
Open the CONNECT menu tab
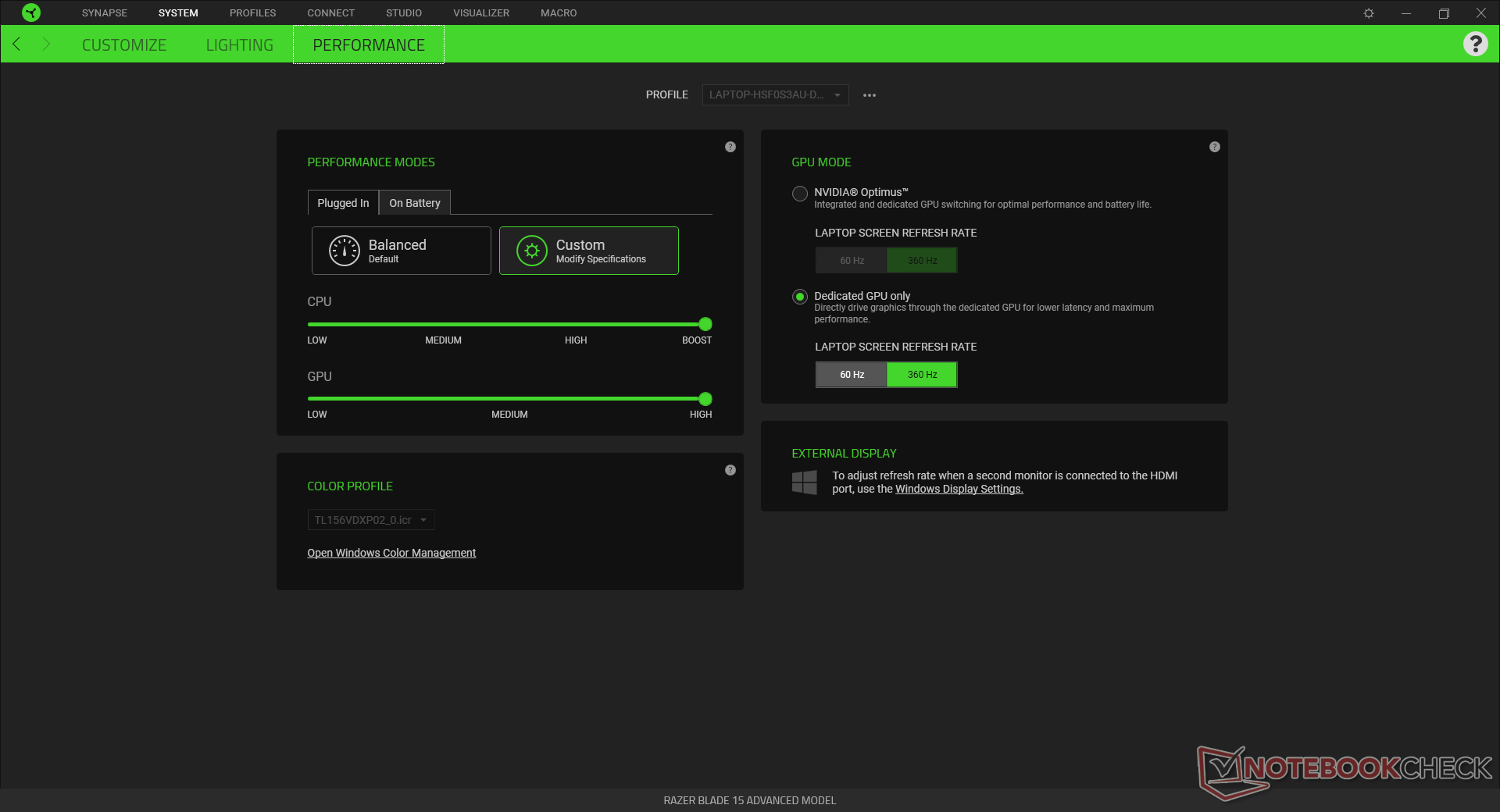tap(330, 13)
